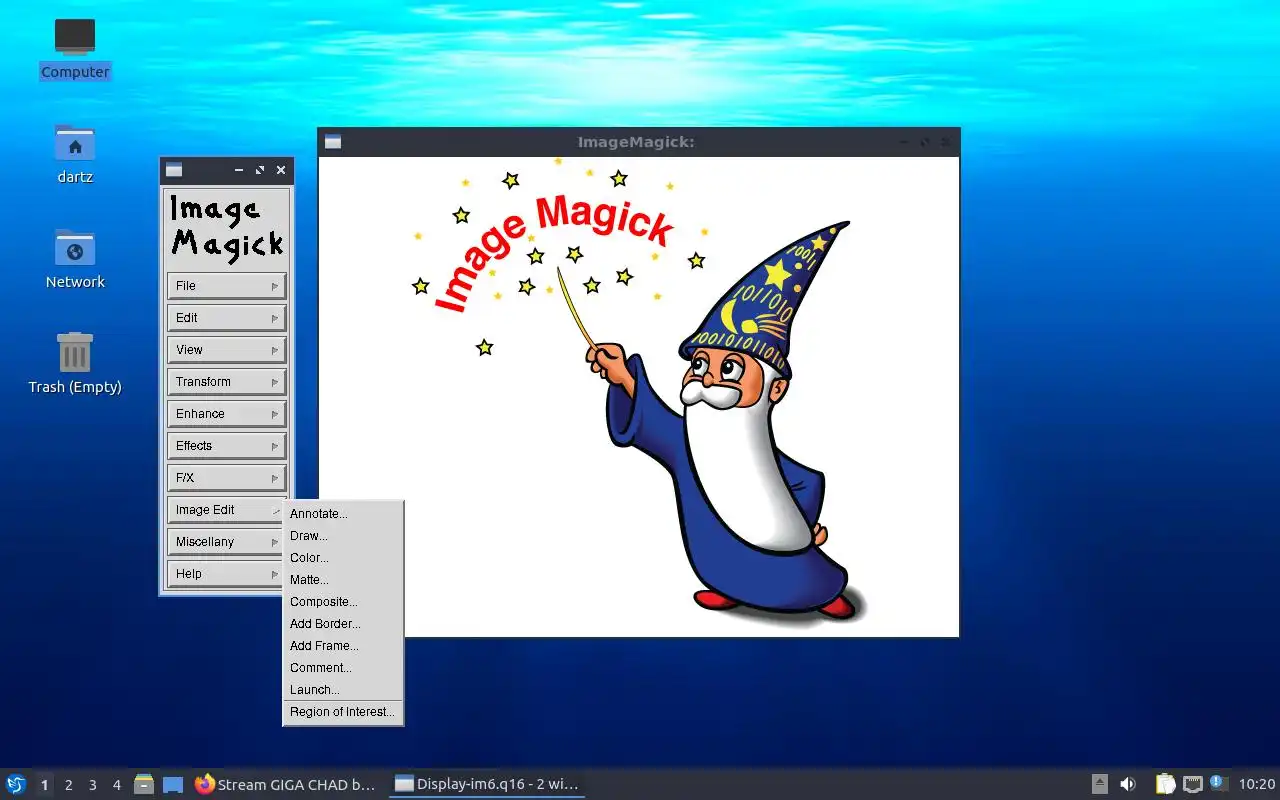This screenshot has height=800, width=1280.
Task: Open the command widget's window menu icon
Action: coord(174,170)
